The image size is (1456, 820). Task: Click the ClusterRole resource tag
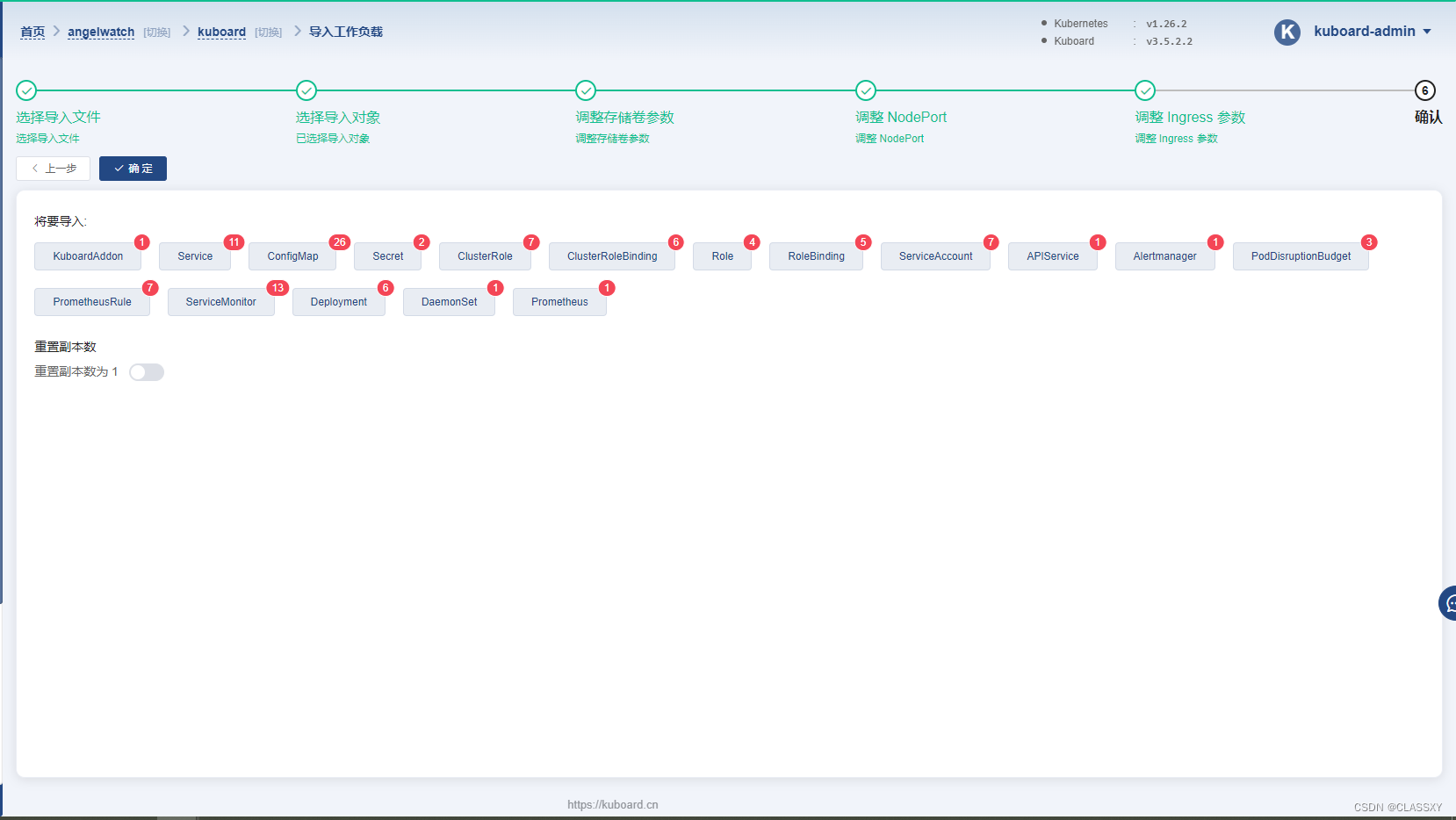pyautogui.click(x=485, y=256)
